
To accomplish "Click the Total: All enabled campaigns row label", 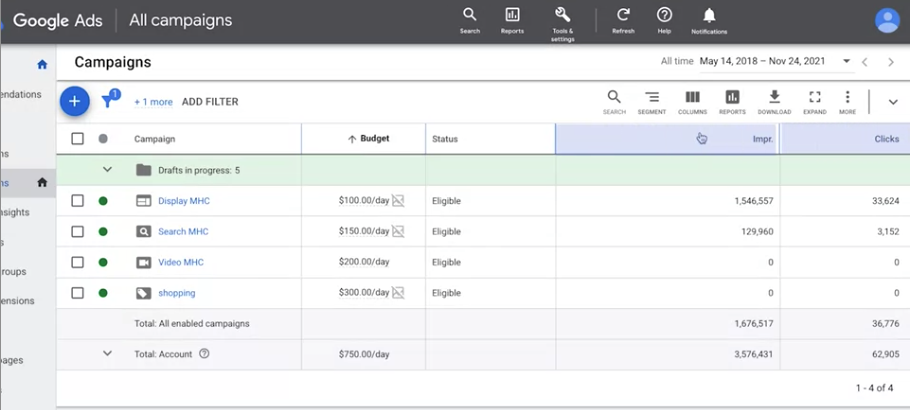I will [192, 324].
